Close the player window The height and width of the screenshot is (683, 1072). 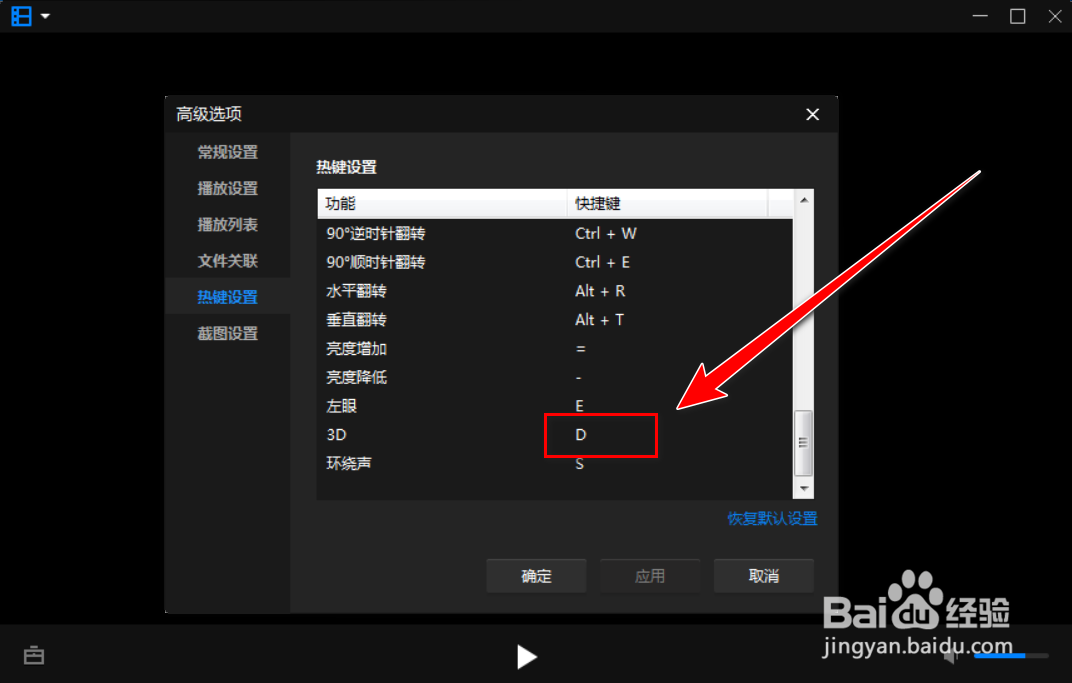[1055, 16]
